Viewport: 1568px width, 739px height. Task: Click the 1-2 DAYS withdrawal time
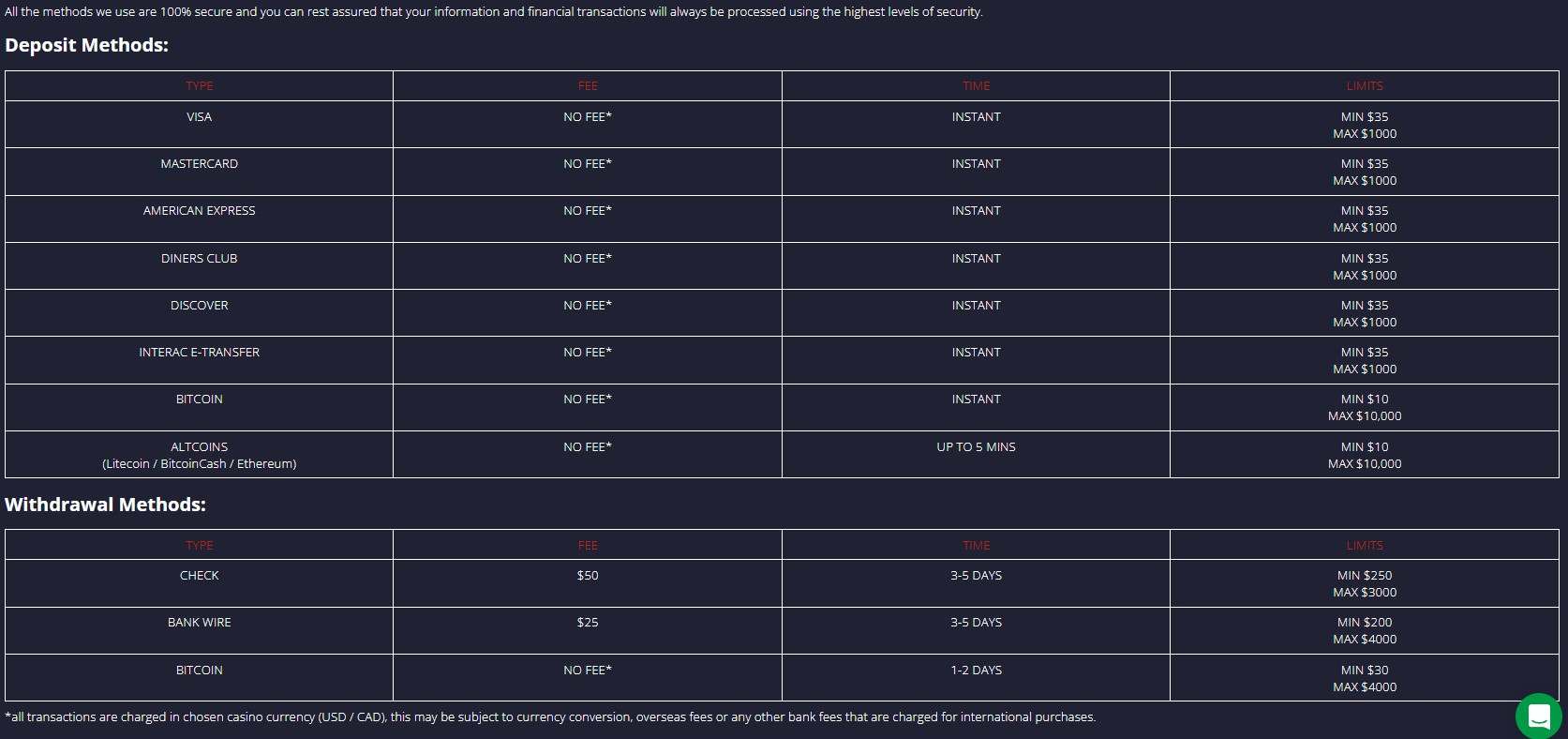click(x=976, y=671)
